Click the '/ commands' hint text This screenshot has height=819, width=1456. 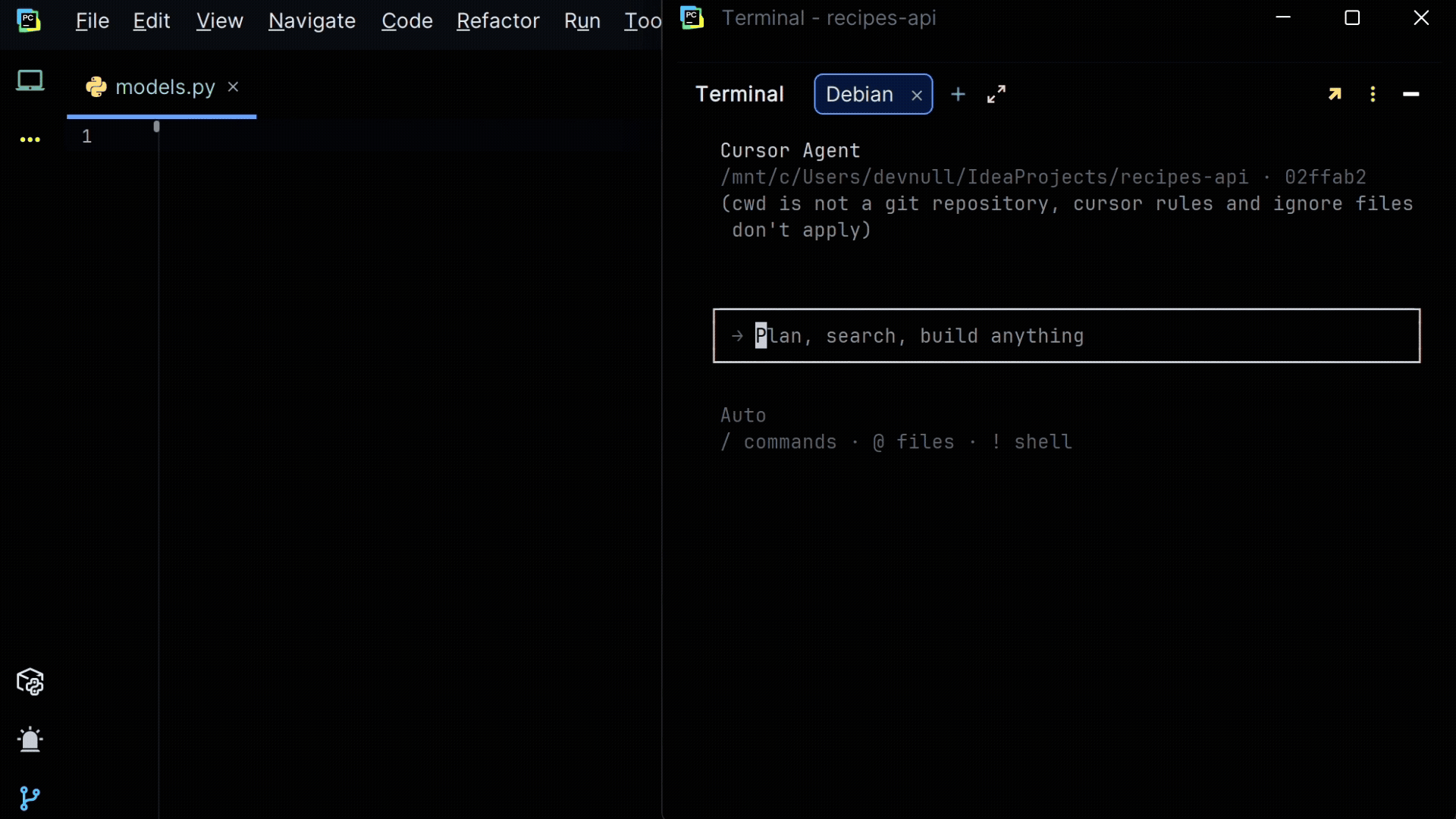pos(779,442)
